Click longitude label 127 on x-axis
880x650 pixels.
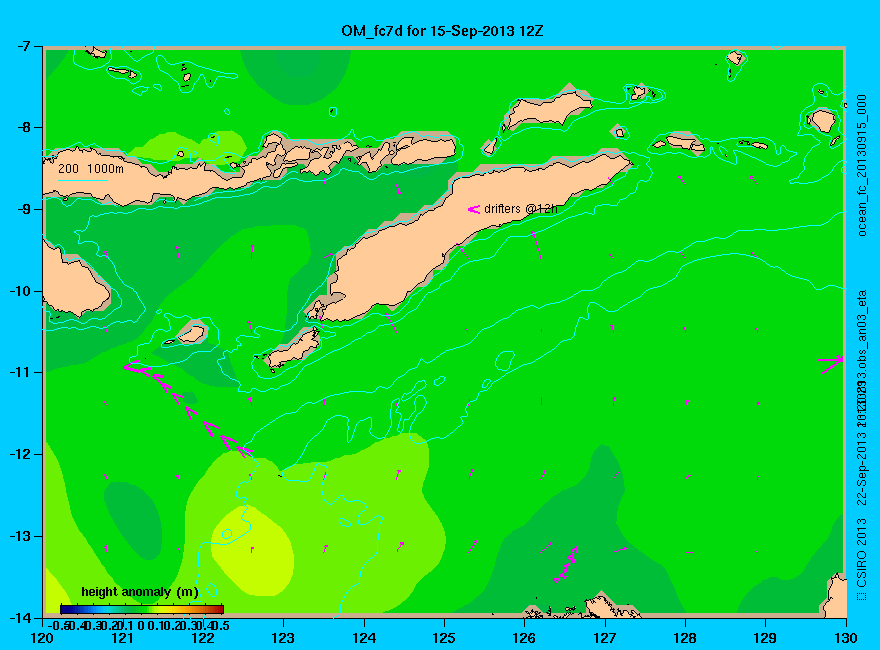click(x=605, y=638)
